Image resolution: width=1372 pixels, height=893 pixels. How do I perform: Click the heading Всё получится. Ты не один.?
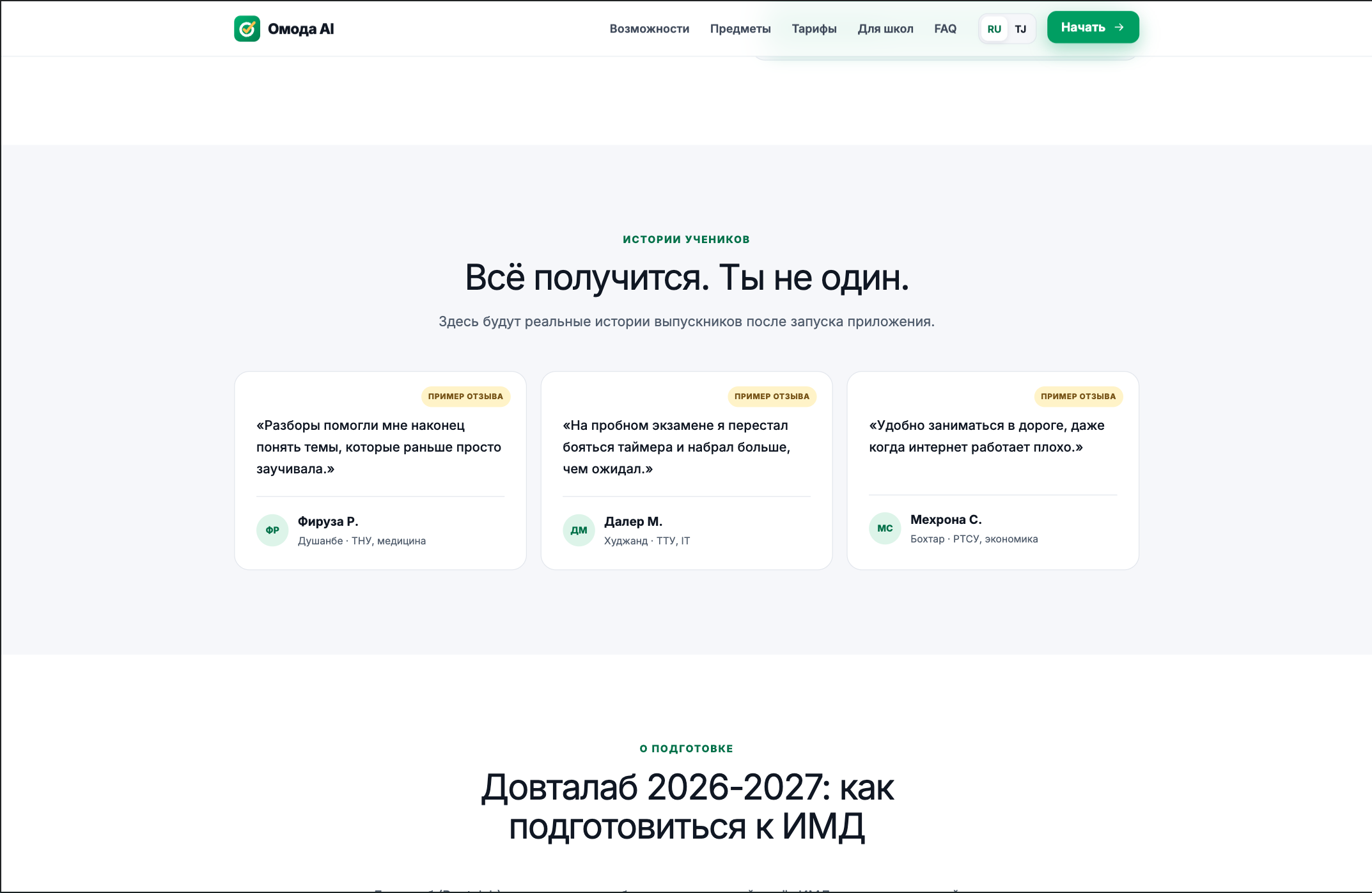(687, 278)
